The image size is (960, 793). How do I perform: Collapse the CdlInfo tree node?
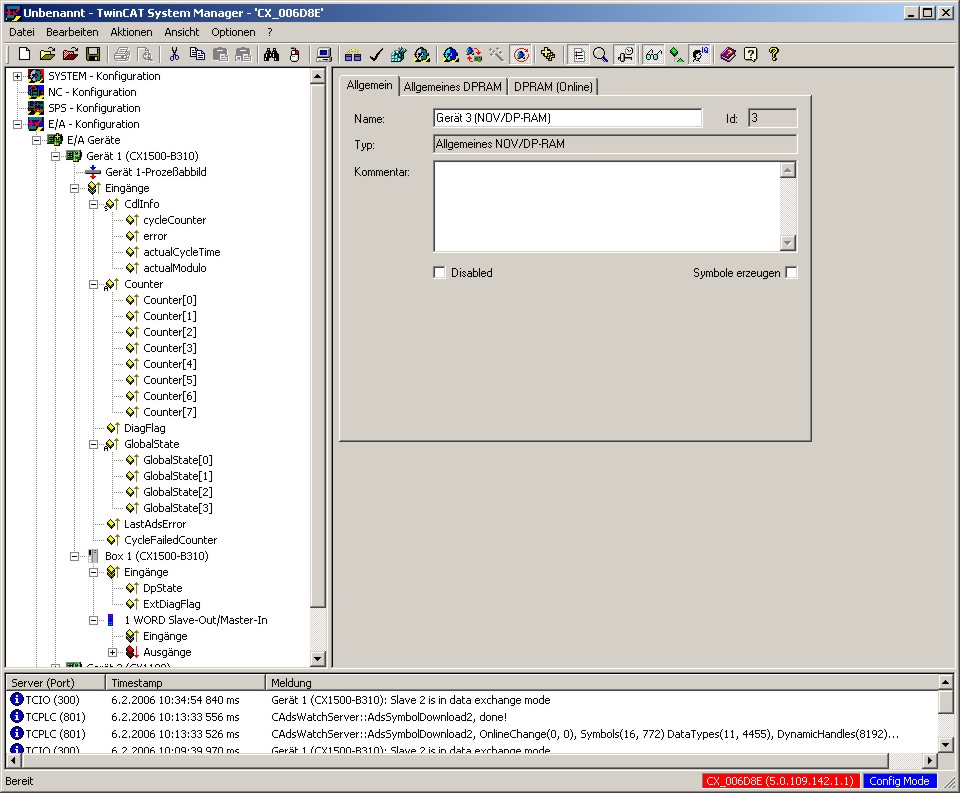pyautogui.click(x=93, y=204)
